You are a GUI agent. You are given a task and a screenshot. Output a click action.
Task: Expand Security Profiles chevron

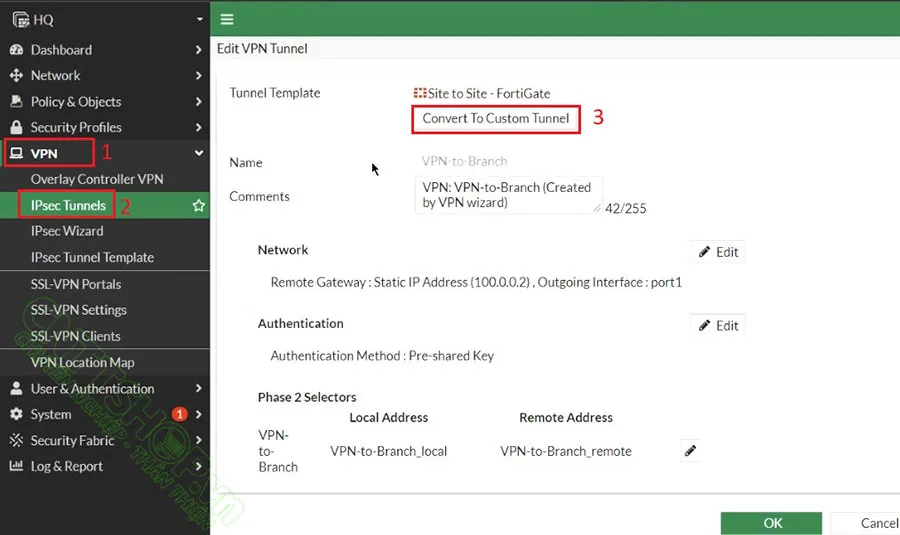[198, 127]
